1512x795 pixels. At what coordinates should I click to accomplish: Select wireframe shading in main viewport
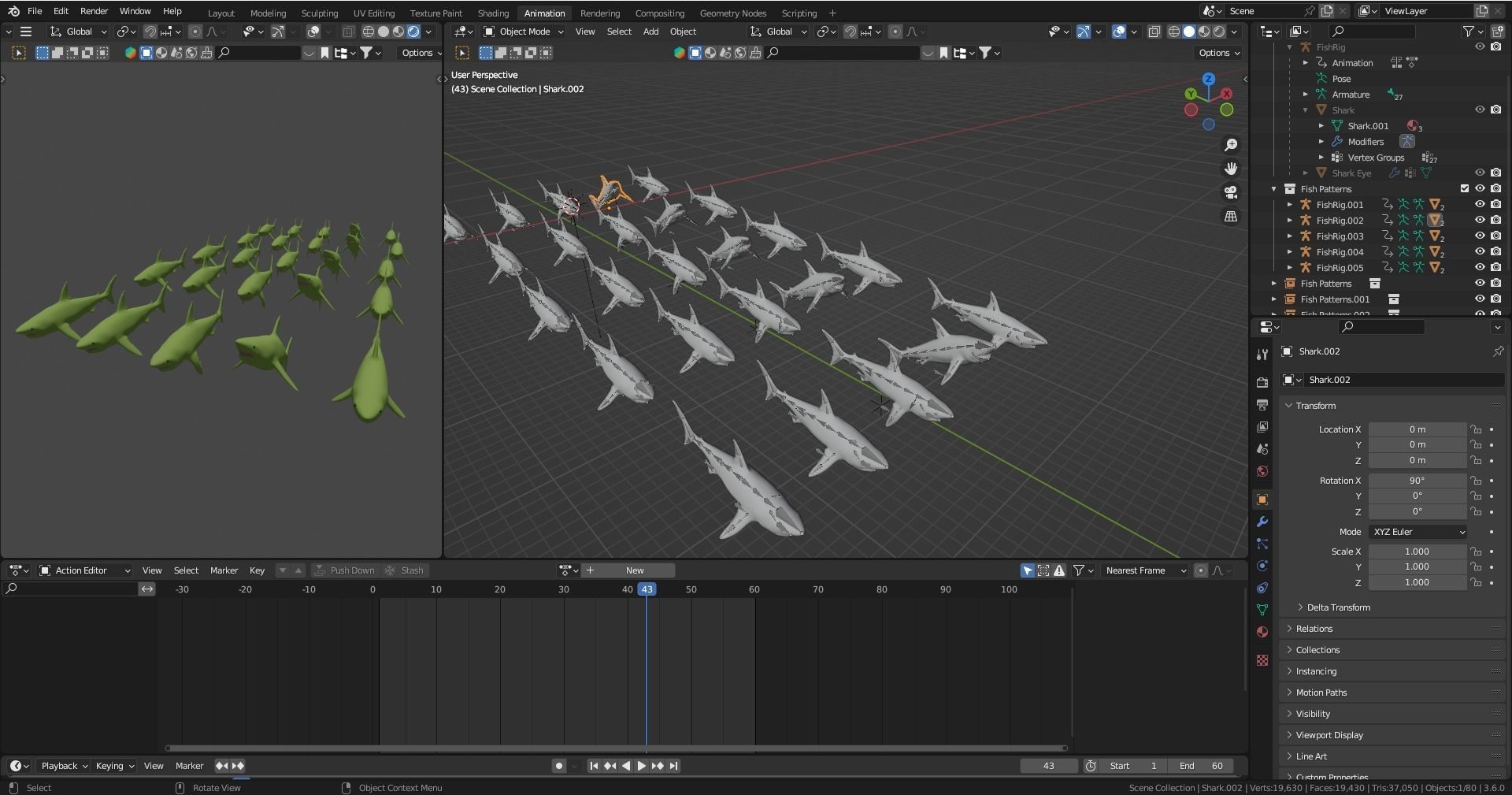(1173, 32)
